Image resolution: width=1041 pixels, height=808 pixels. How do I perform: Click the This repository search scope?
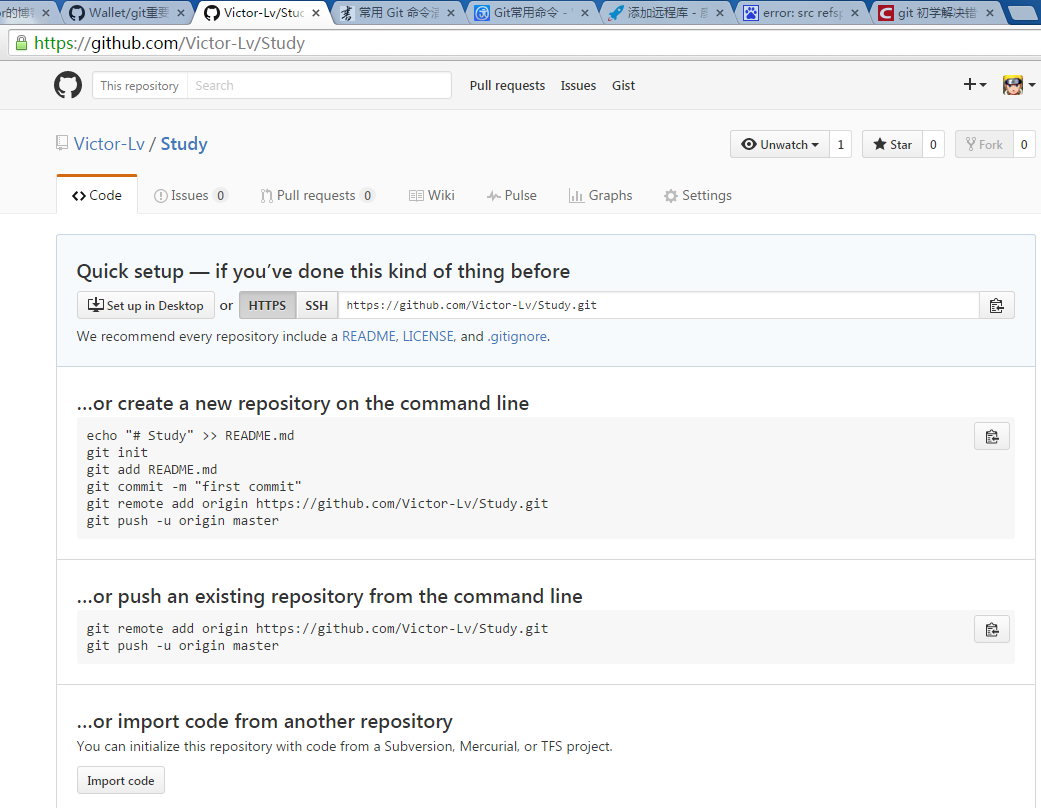(x=139, y=86)
